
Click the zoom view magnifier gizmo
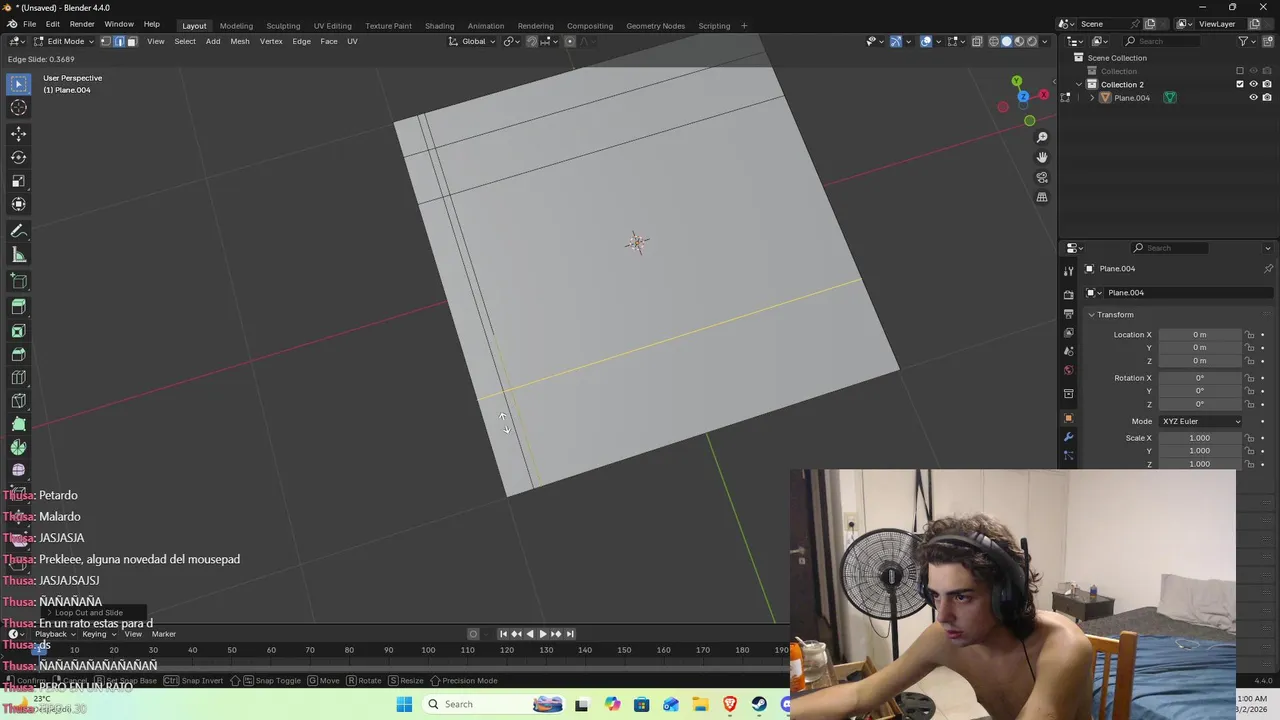tap(1042, 137)
